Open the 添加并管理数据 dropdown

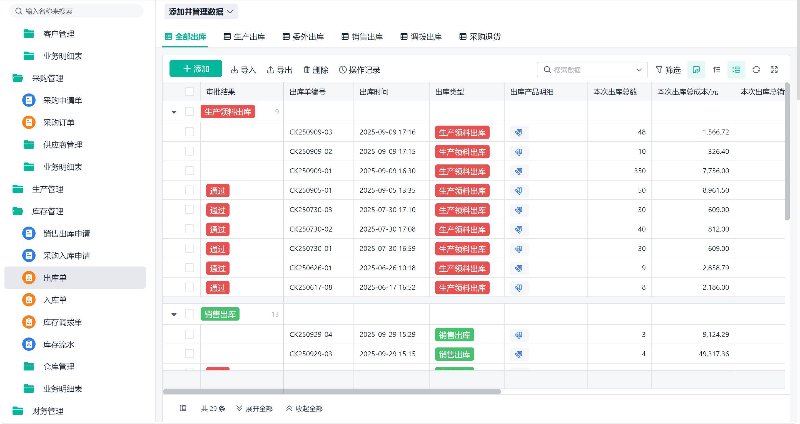coord(201,11)
